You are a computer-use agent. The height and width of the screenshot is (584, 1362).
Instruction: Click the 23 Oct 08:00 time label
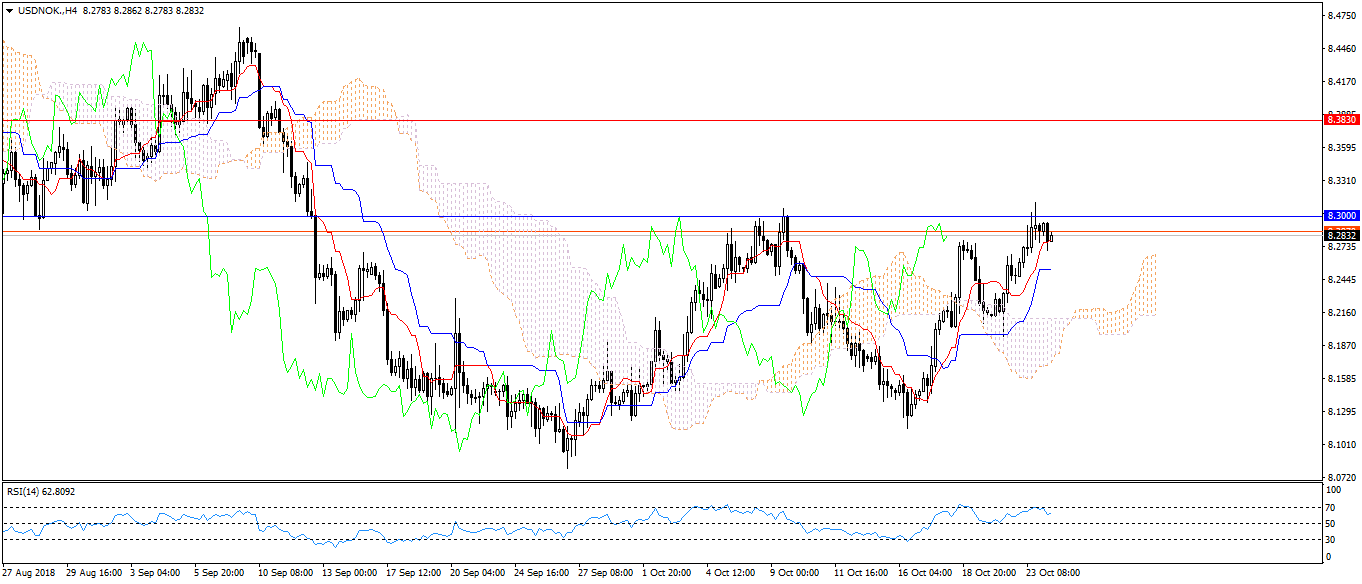(x=1051, y=574)
